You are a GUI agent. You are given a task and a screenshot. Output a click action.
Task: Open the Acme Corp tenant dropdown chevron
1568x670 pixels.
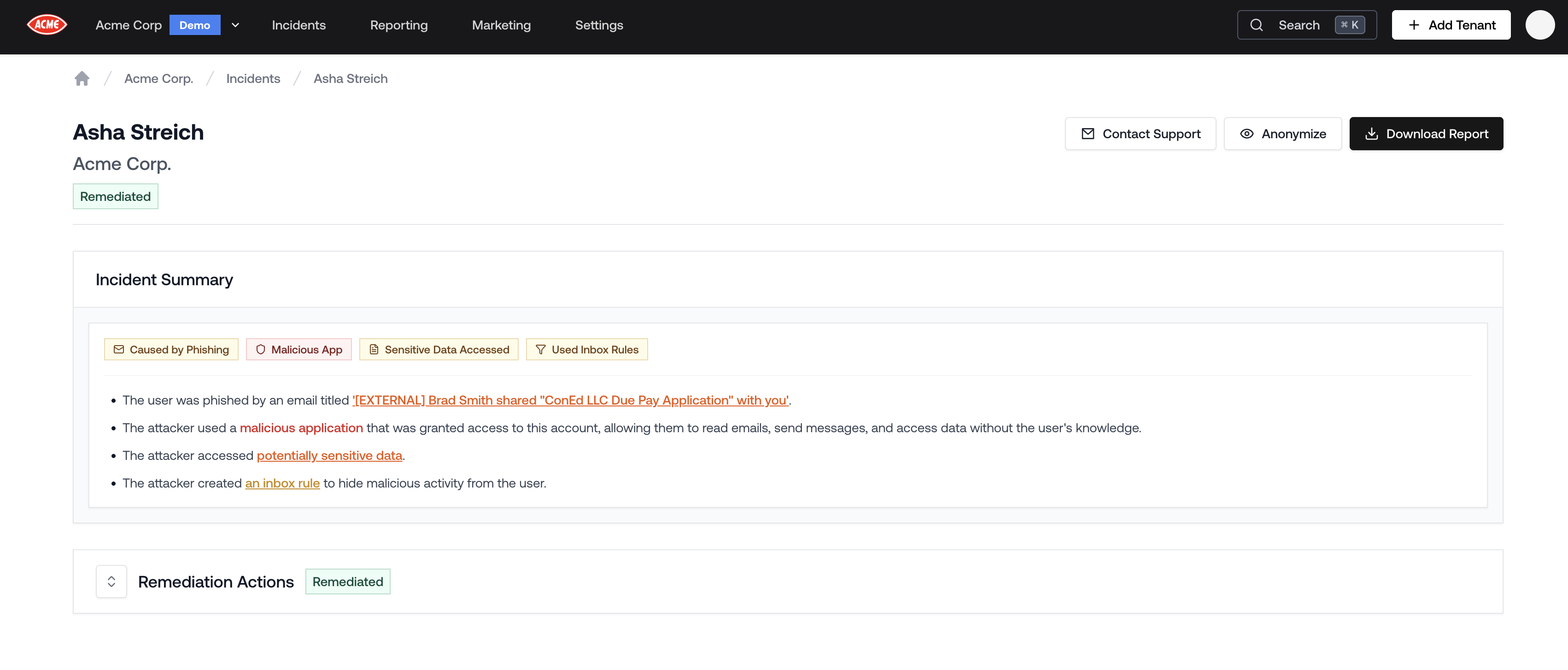click(235, 25)
